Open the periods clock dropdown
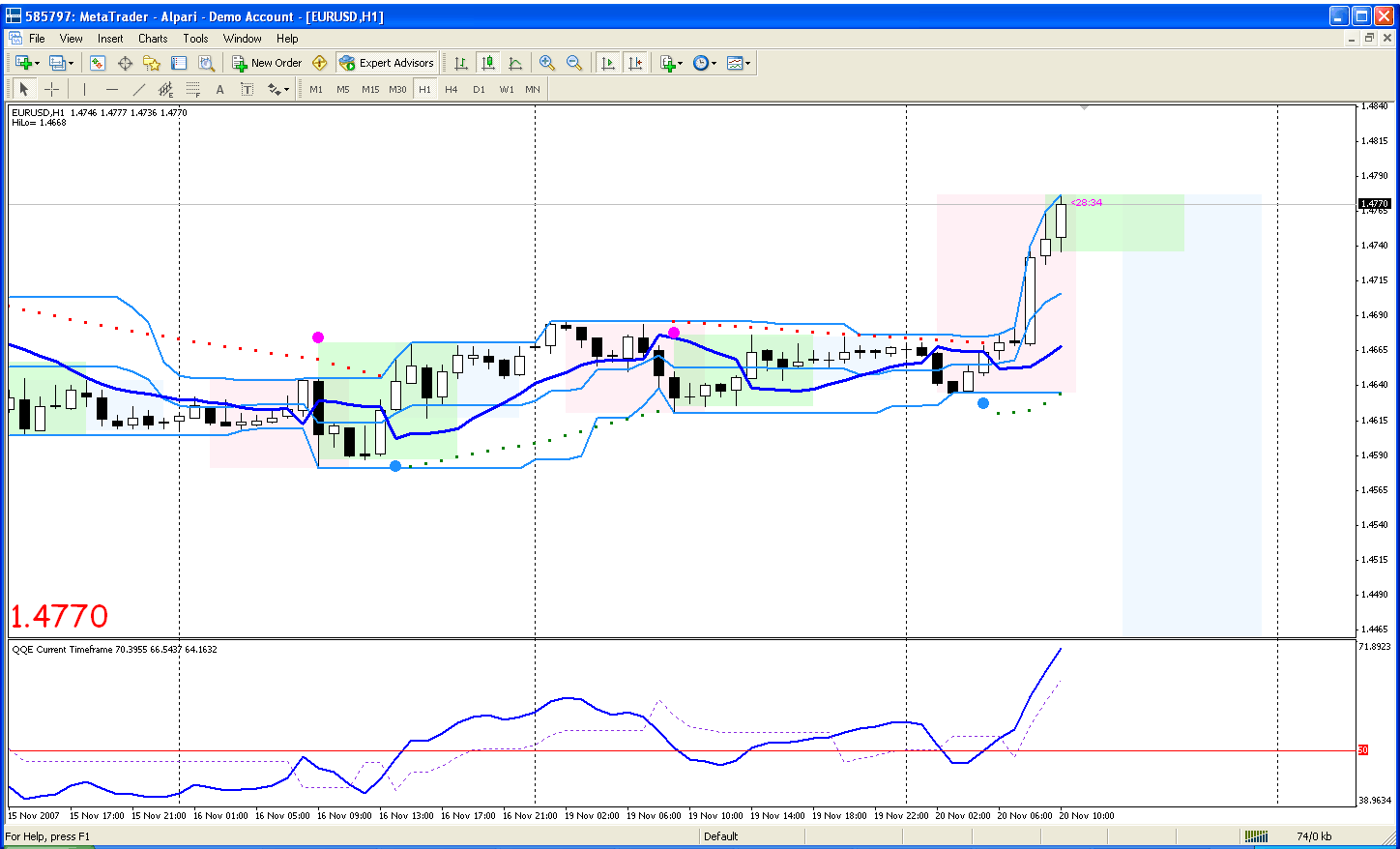Screen dimensions: 1400x849 (705, 63)
